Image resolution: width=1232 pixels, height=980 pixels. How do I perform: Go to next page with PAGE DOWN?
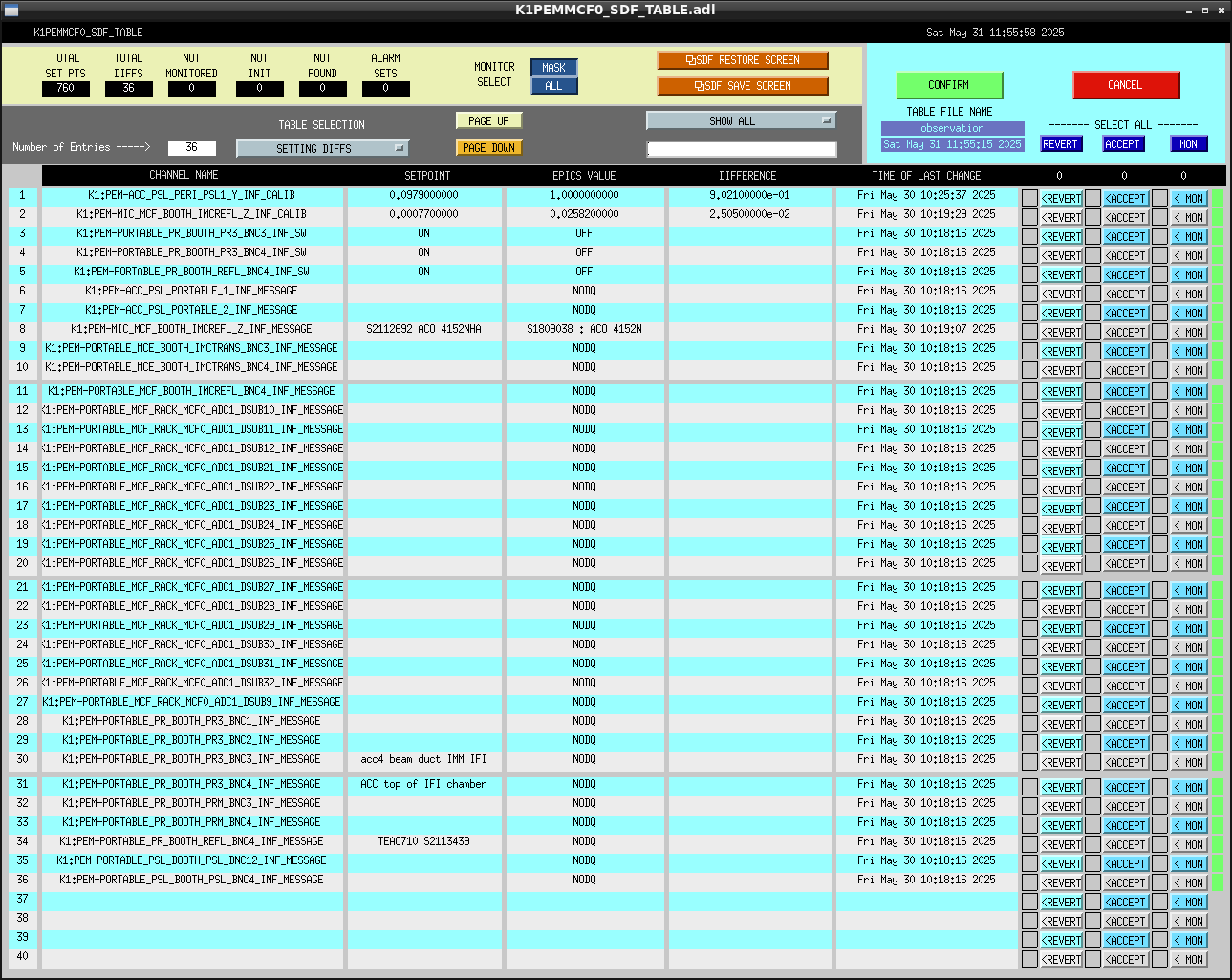(488, 148)
